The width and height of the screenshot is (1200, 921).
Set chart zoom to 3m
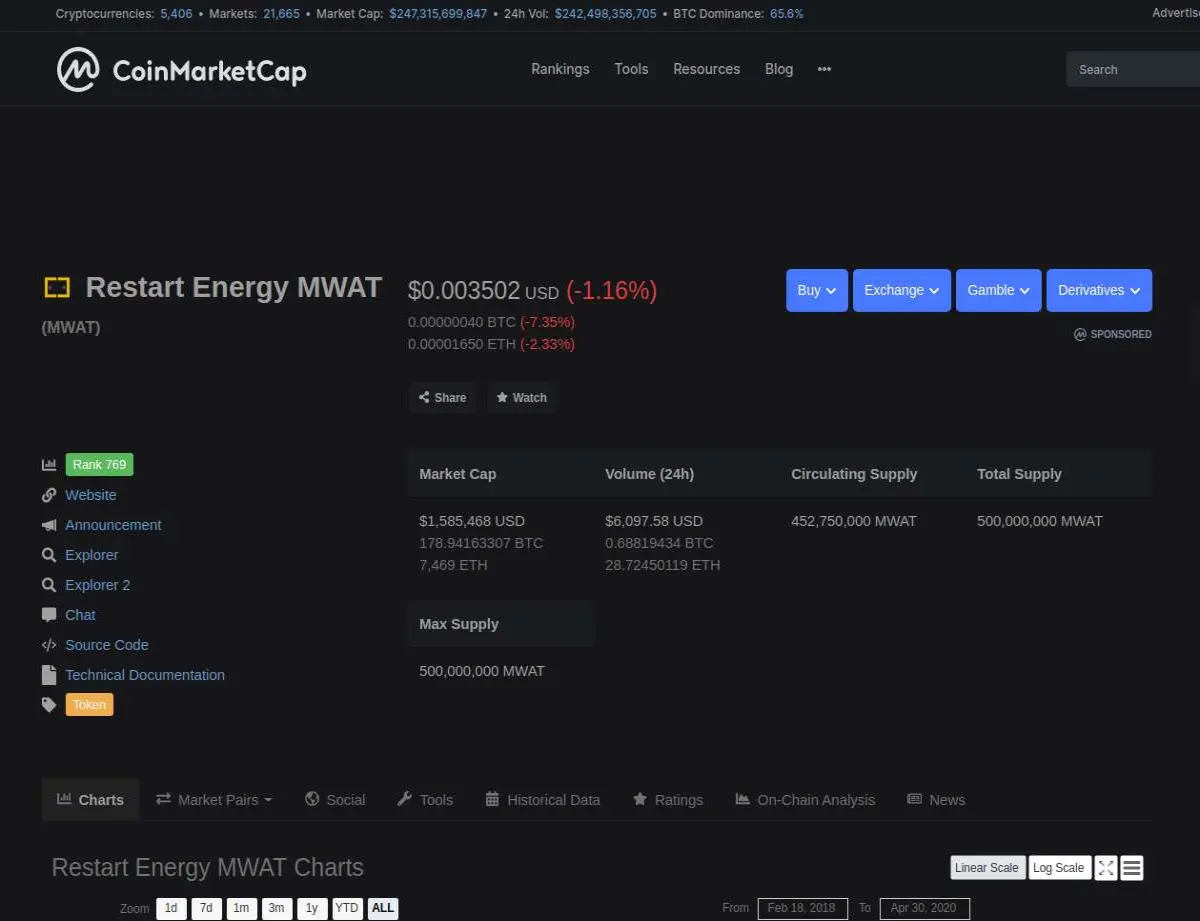276,908
